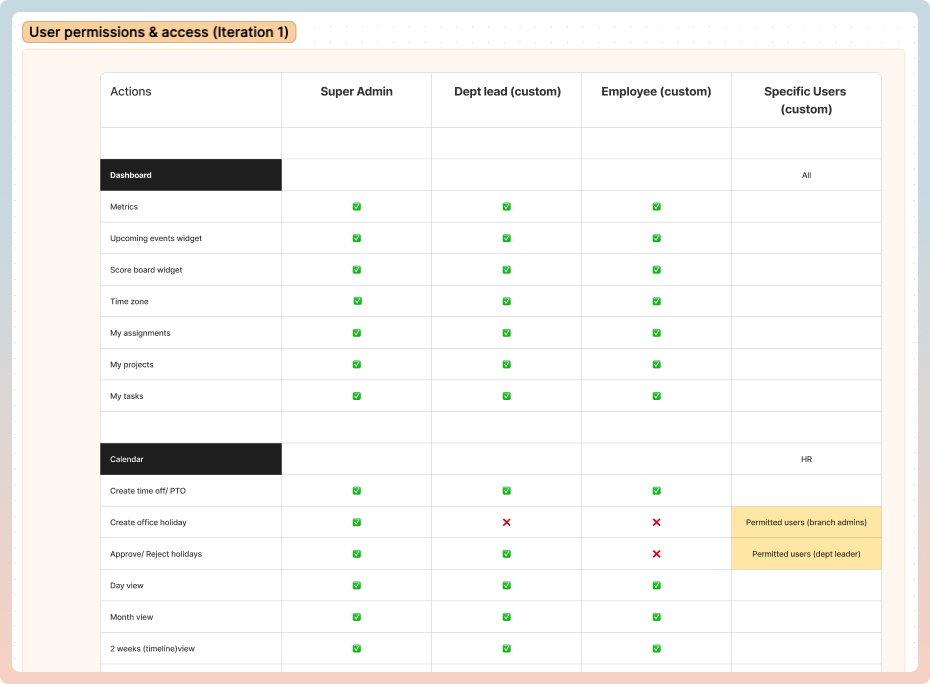Click the Super Admin column header

pos(356,91)
